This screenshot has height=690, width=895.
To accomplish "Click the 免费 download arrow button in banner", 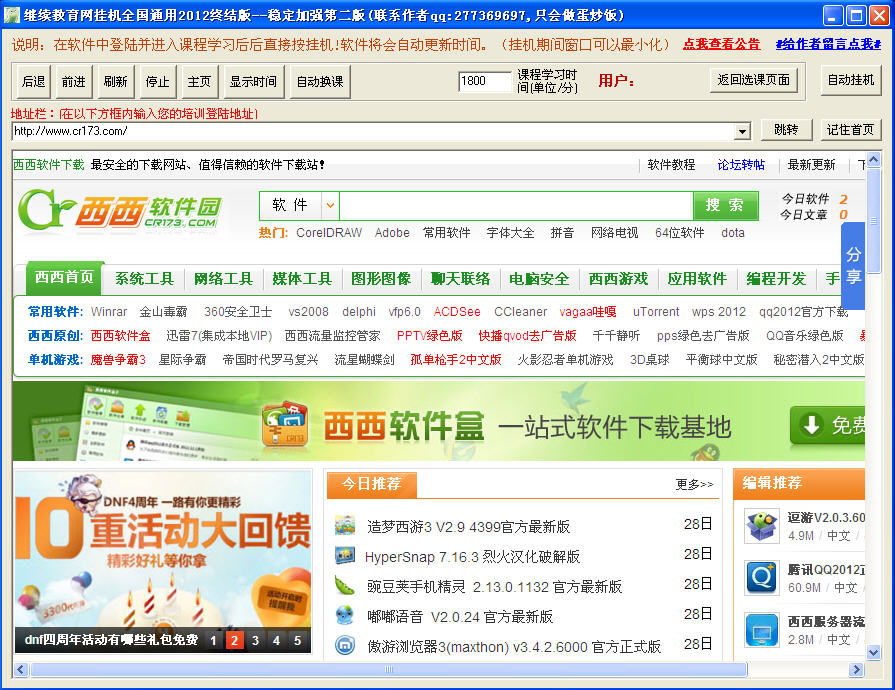I will click(828, 425).
